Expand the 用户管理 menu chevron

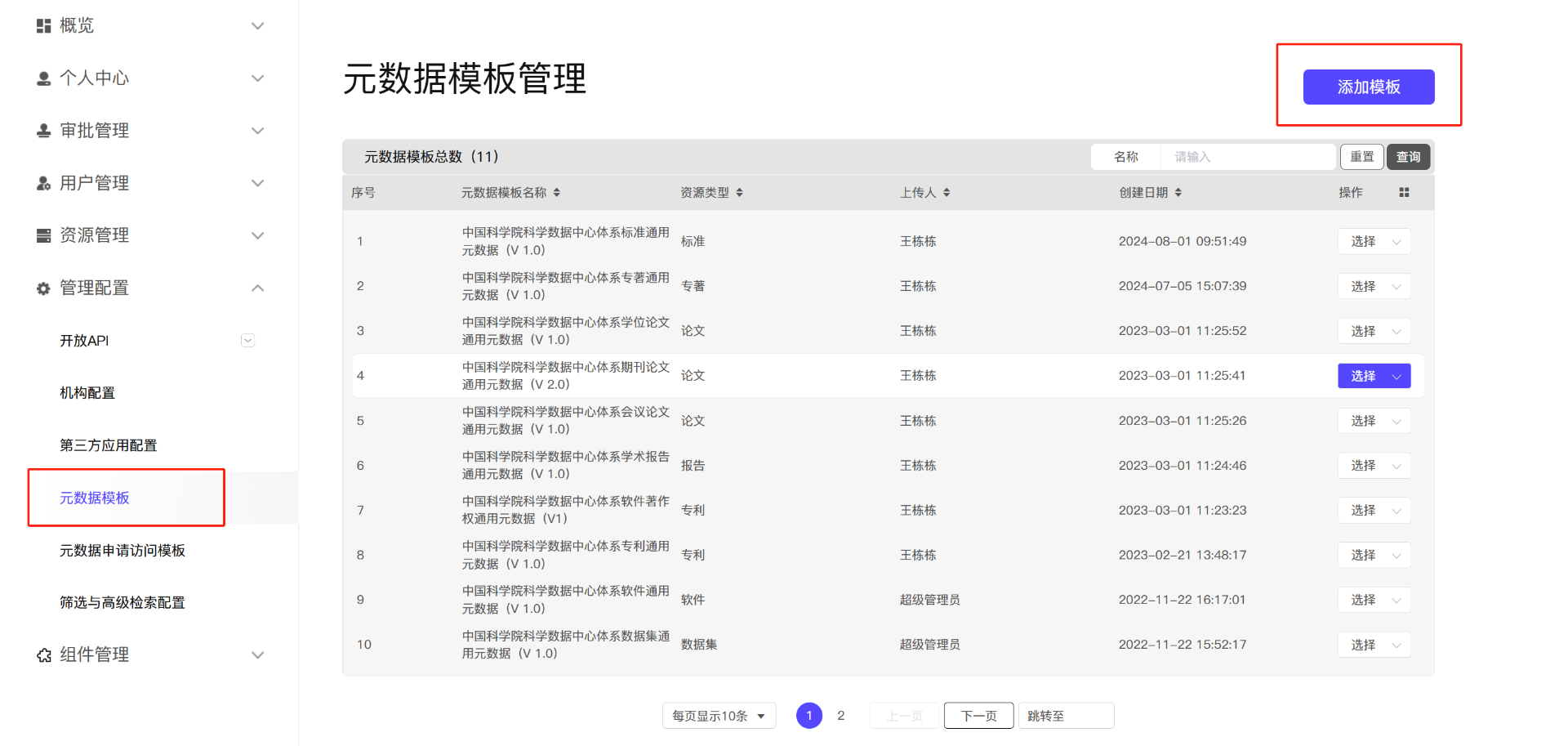click(x=258, y=183)
